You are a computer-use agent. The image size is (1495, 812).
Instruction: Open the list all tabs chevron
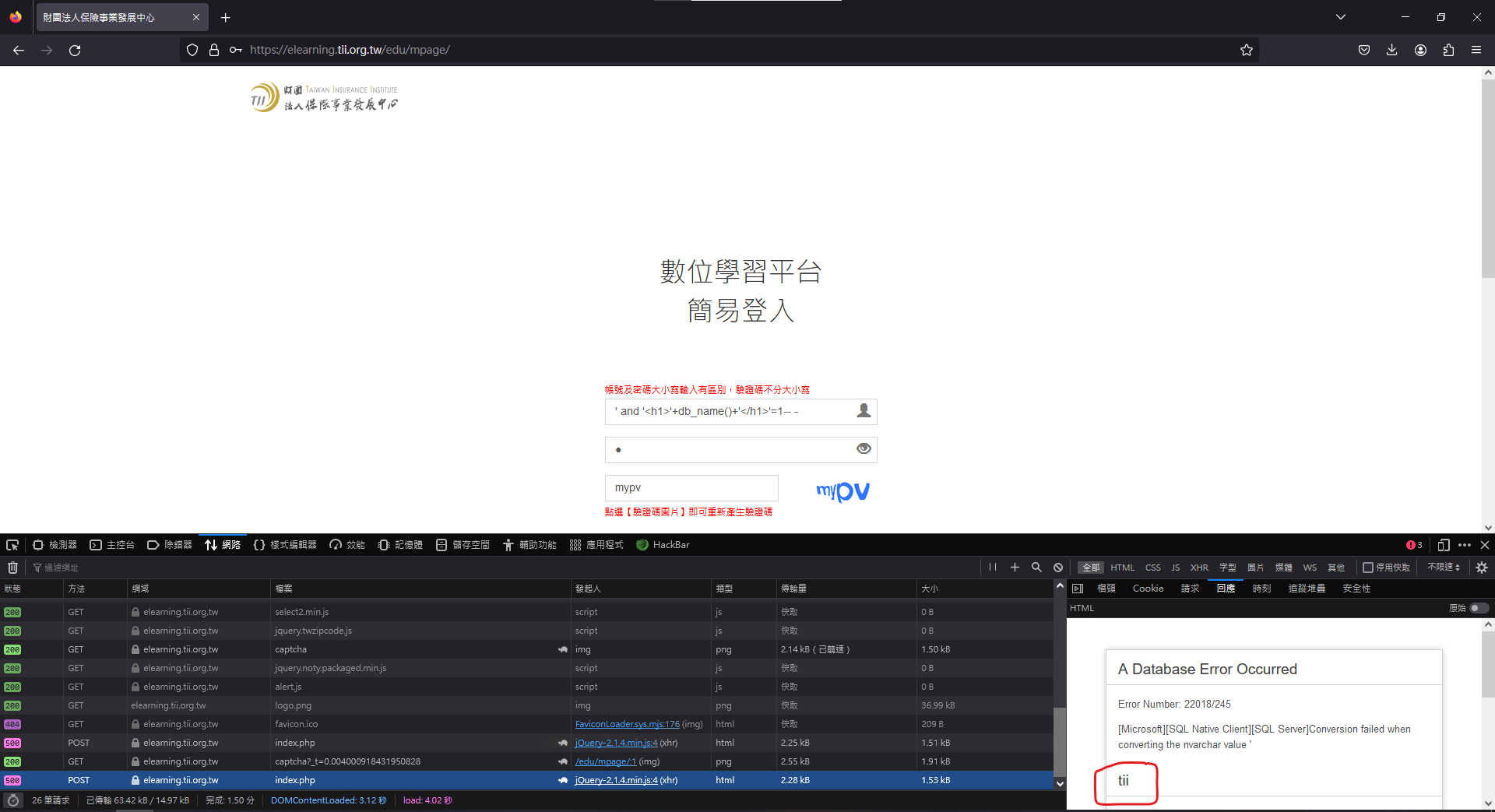click(x=1341, y=17)
